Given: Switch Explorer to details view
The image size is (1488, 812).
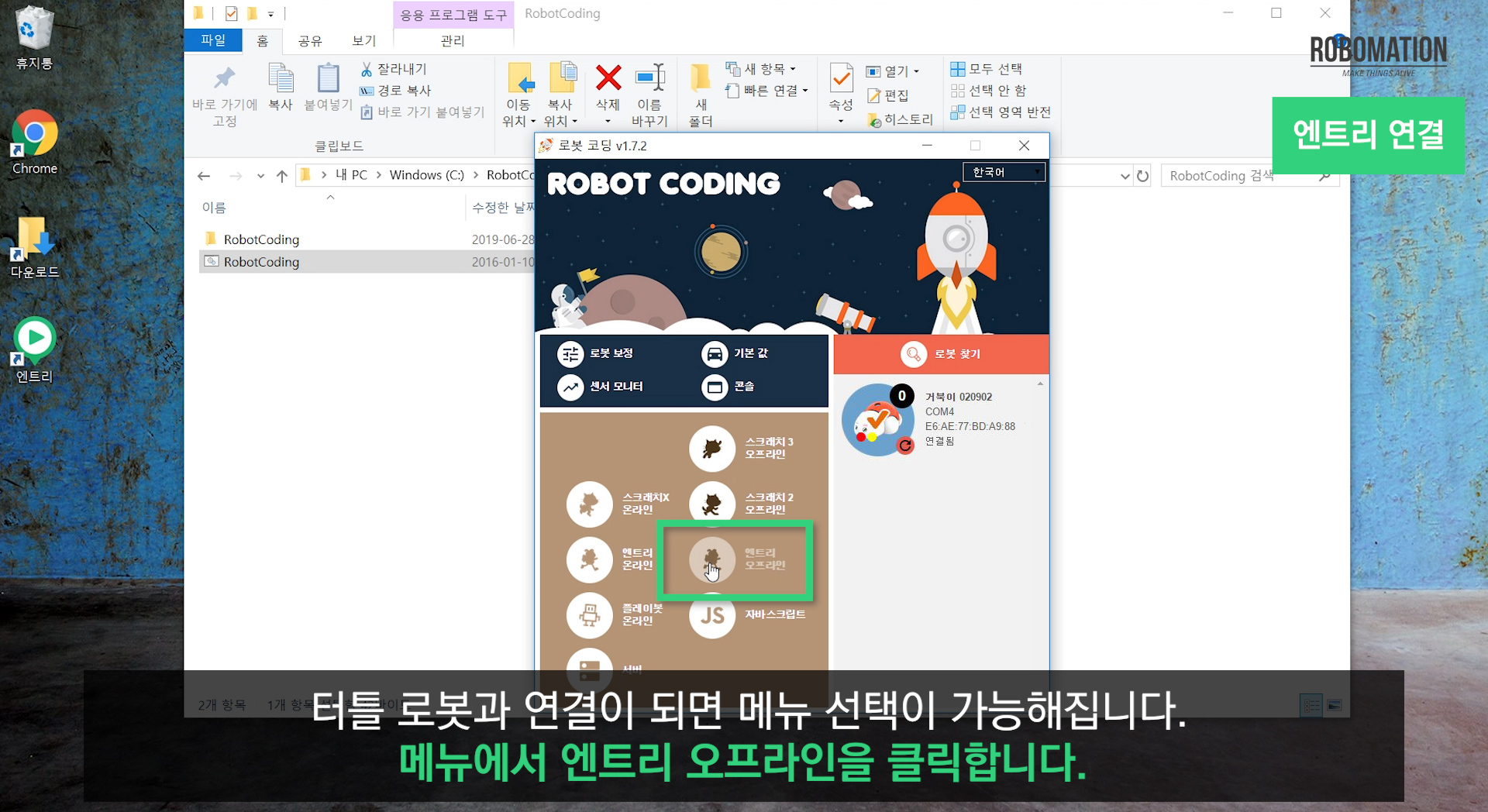Looking at the screenshot, I should pos(1311,705).
